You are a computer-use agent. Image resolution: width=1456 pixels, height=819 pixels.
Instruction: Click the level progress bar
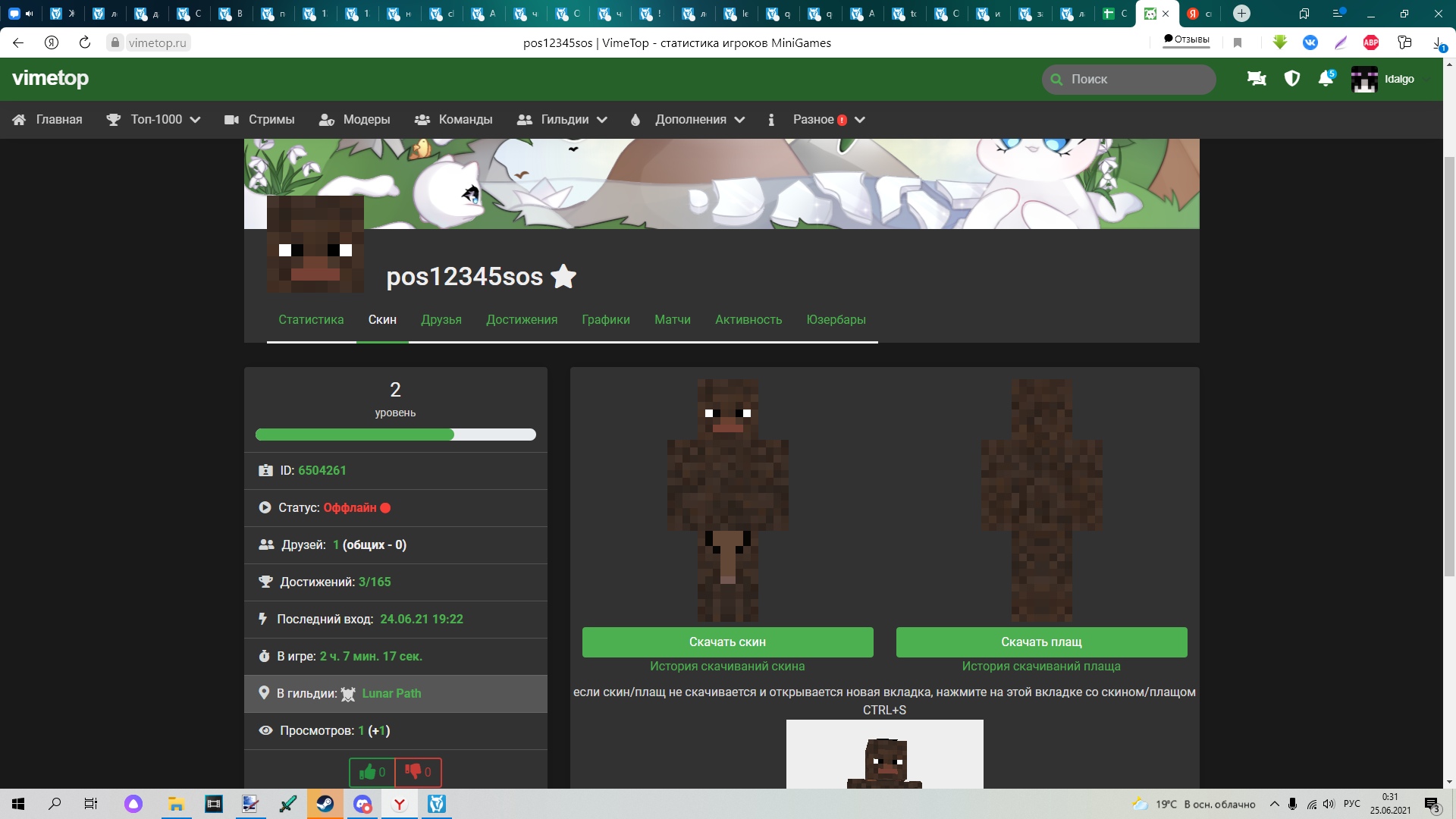(395, 435)
